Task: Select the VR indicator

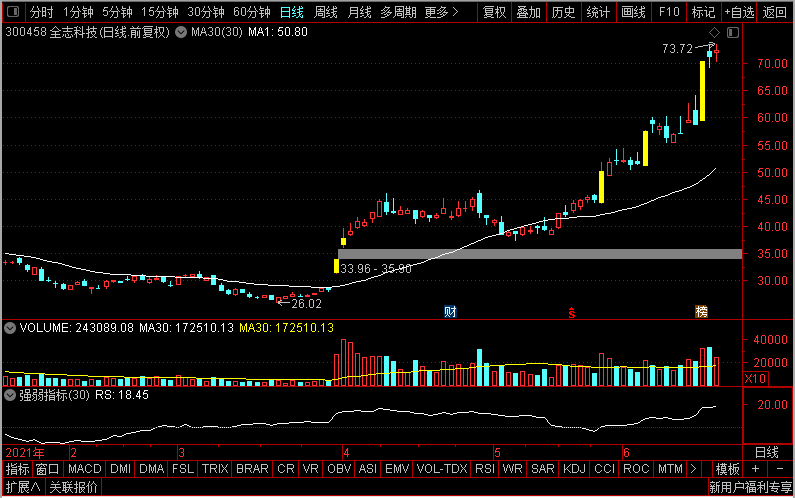Action: coord(310,469)
